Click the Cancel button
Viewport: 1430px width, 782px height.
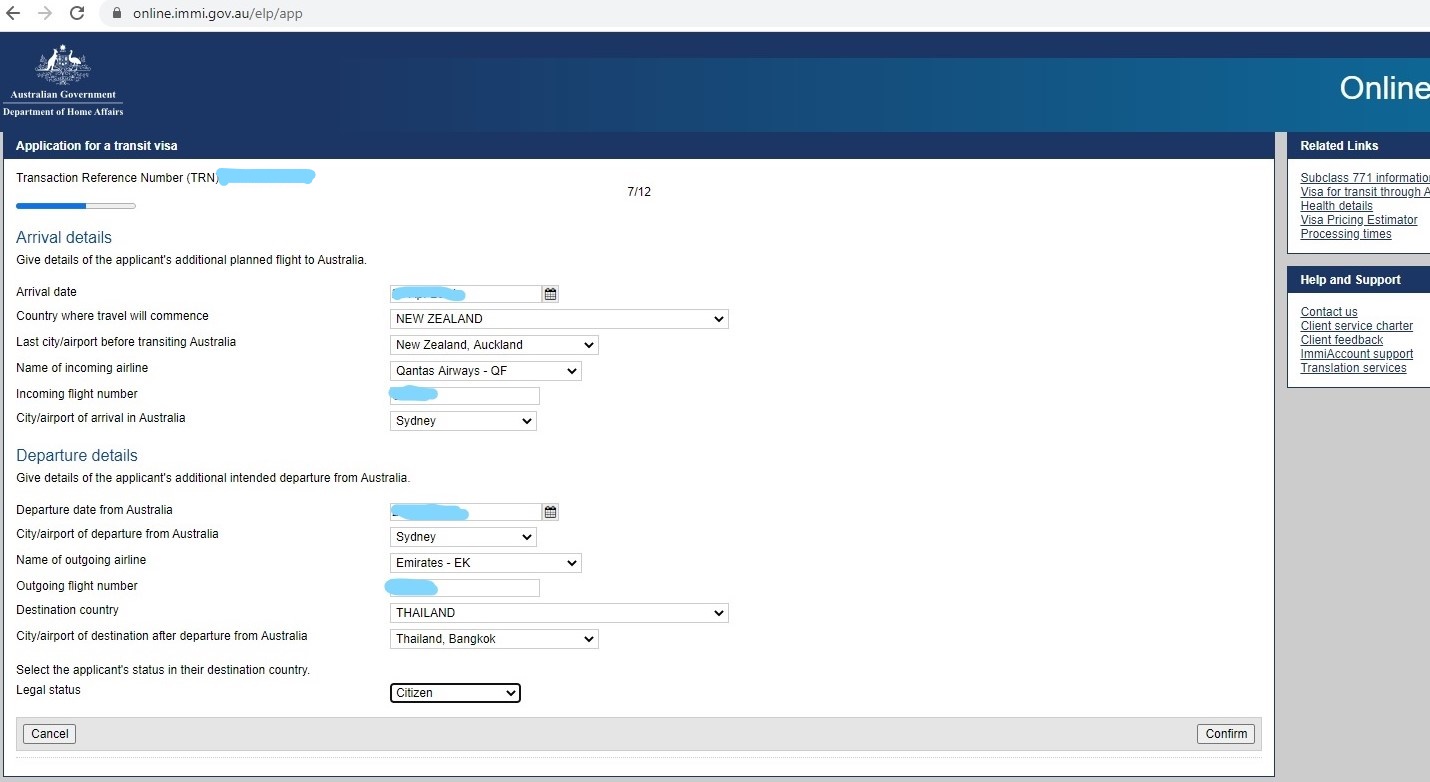pyautogui.click(x=49, y=734)
